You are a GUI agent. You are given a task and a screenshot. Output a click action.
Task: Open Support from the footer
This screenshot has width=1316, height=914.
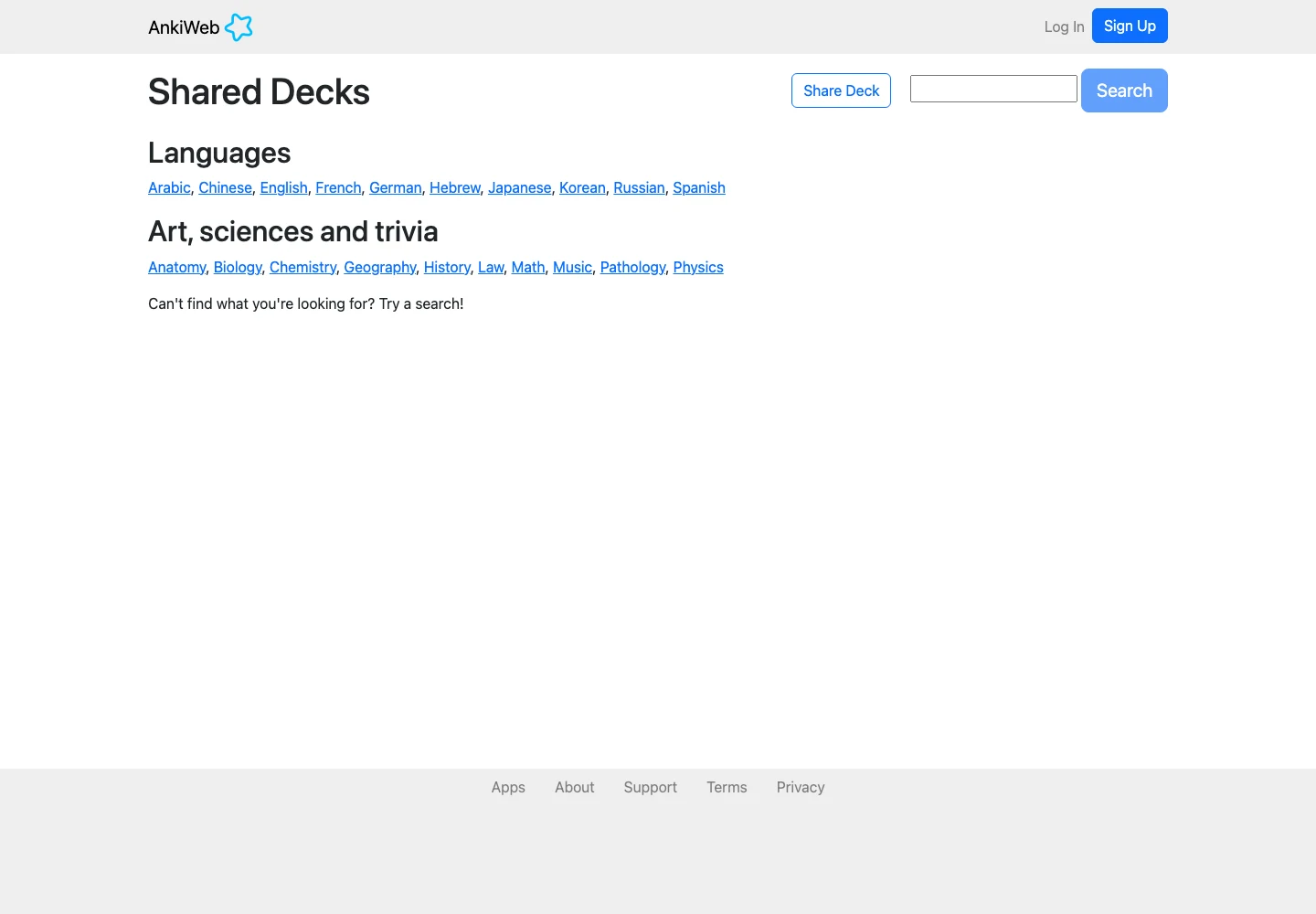(650, 787)
